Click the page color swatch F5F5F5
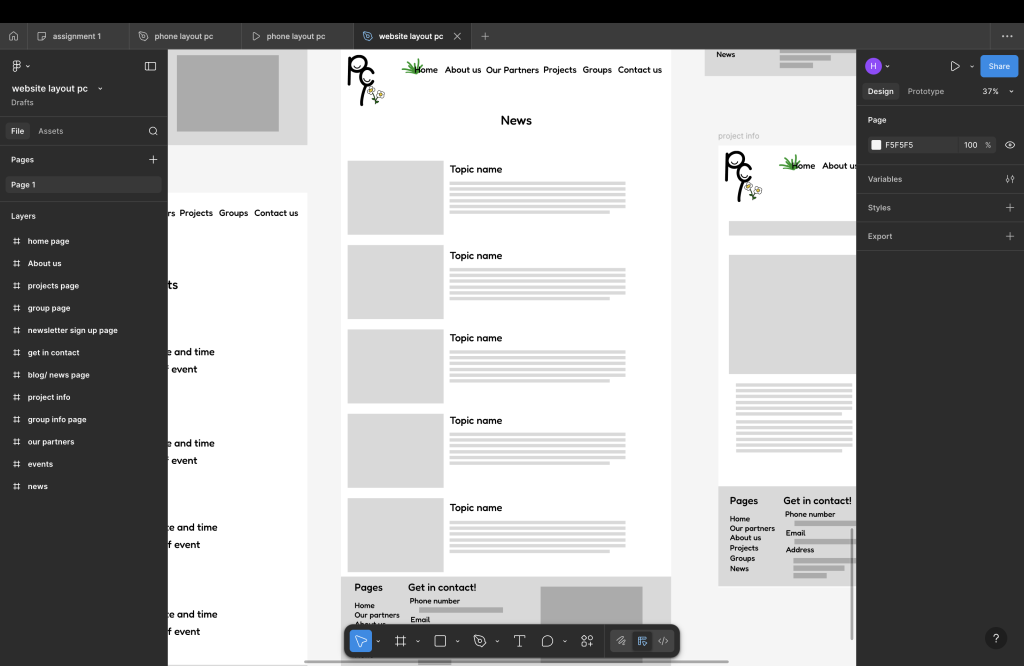1024x666 pixels. [876, 145]
